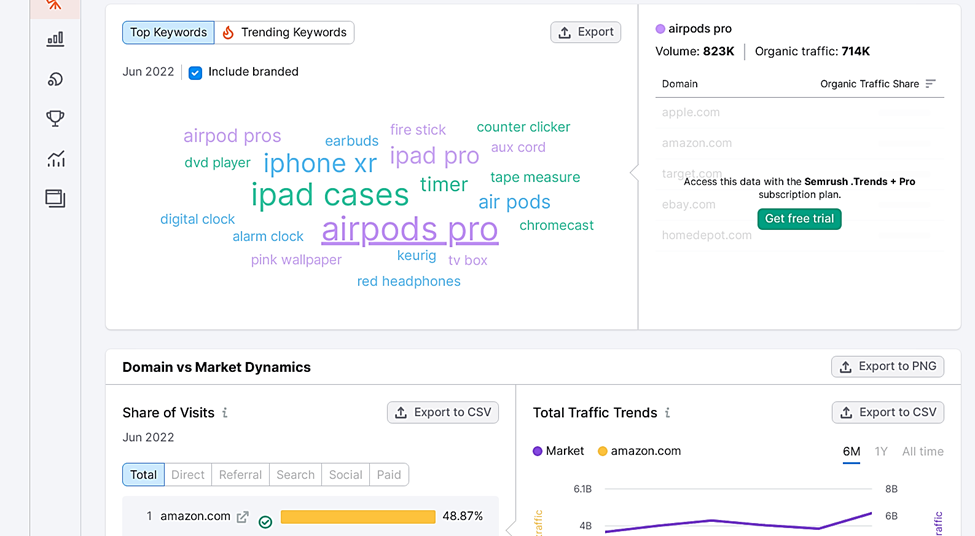Image resolution: width=975 pixels, height=536 pixels.
Task: Select keyword 'keurig' in cloud
Action: [417, 256]
